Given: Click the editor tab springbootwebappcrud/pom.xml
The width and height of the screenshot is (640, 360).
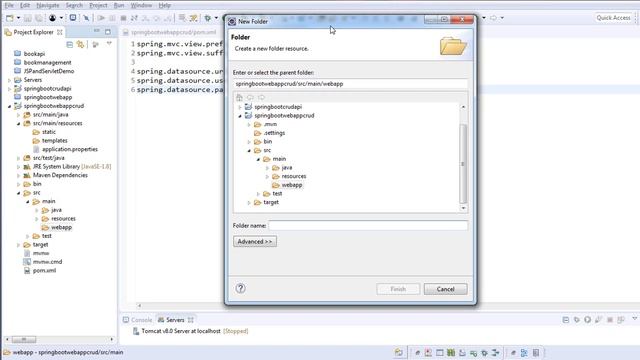Looking at the screenshot, I should (173, 32).
